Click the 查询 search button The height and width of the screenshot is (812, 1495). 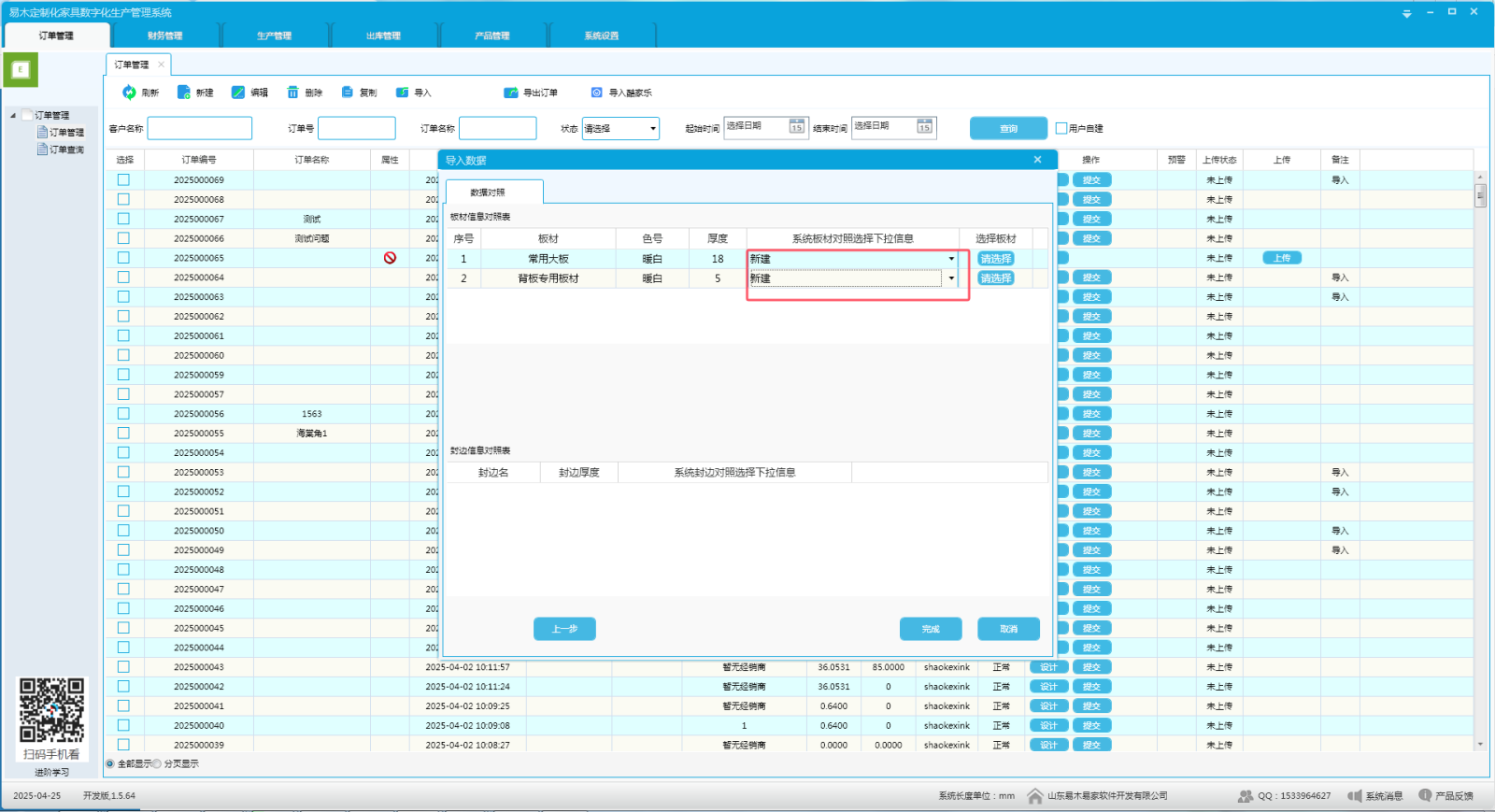[1008, 128]
